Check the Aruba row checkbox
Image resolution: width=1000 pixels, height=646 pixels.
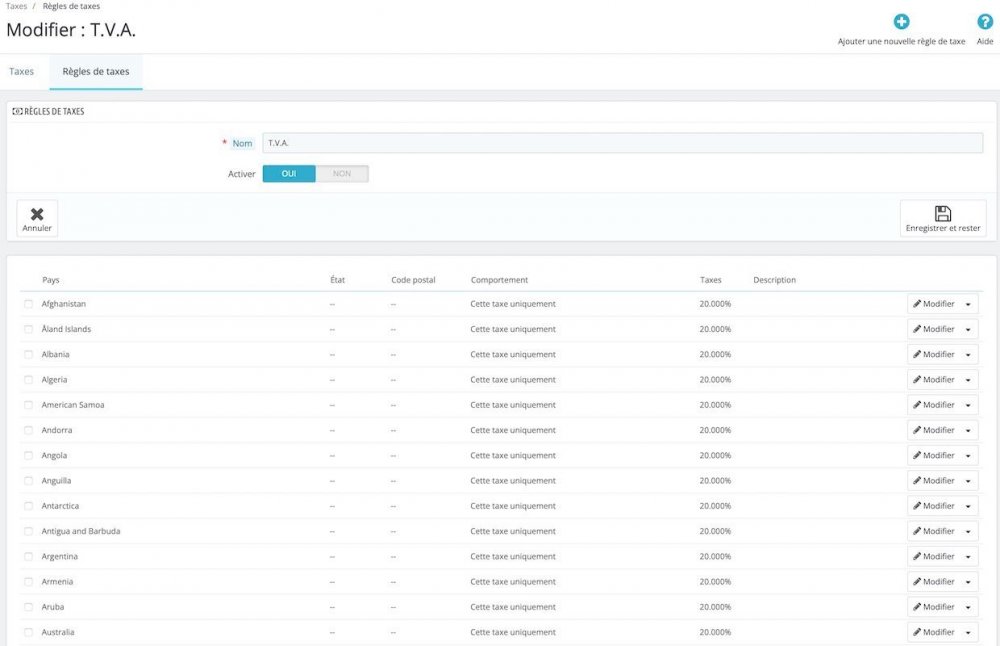[x=28, y=607]
